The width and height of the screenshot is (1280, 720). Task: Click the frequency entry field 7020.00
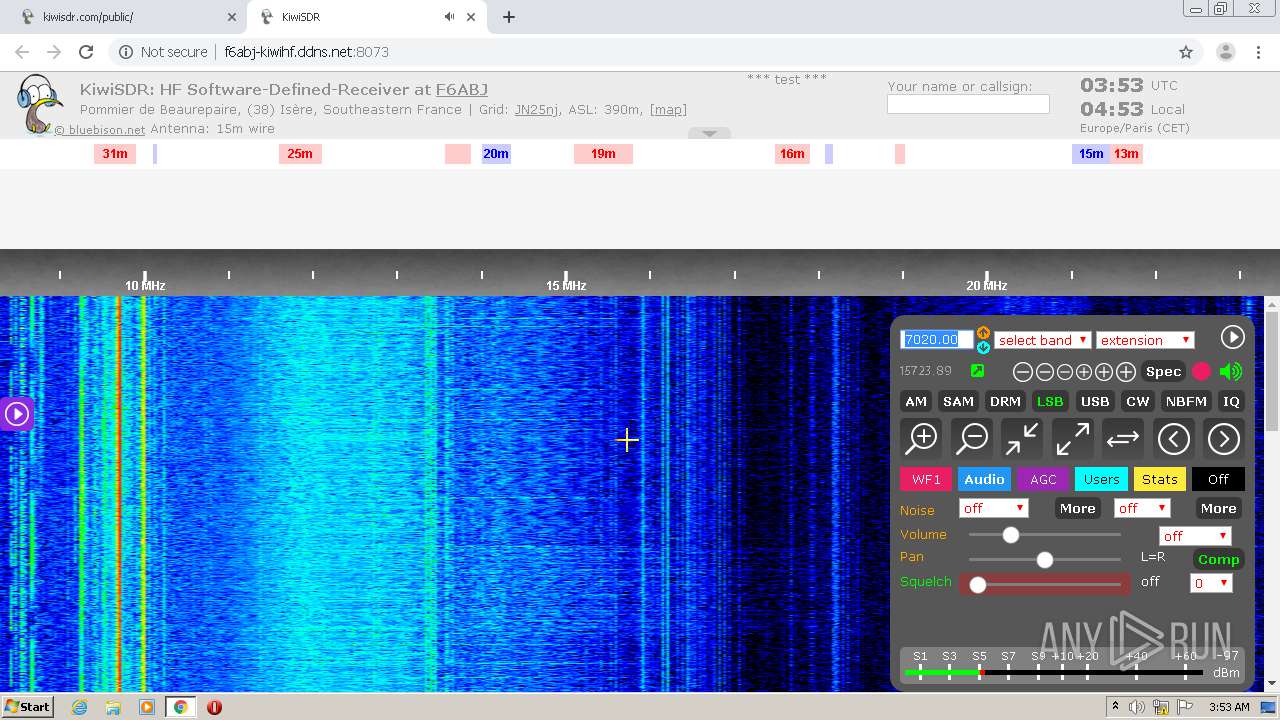(936, 339)
